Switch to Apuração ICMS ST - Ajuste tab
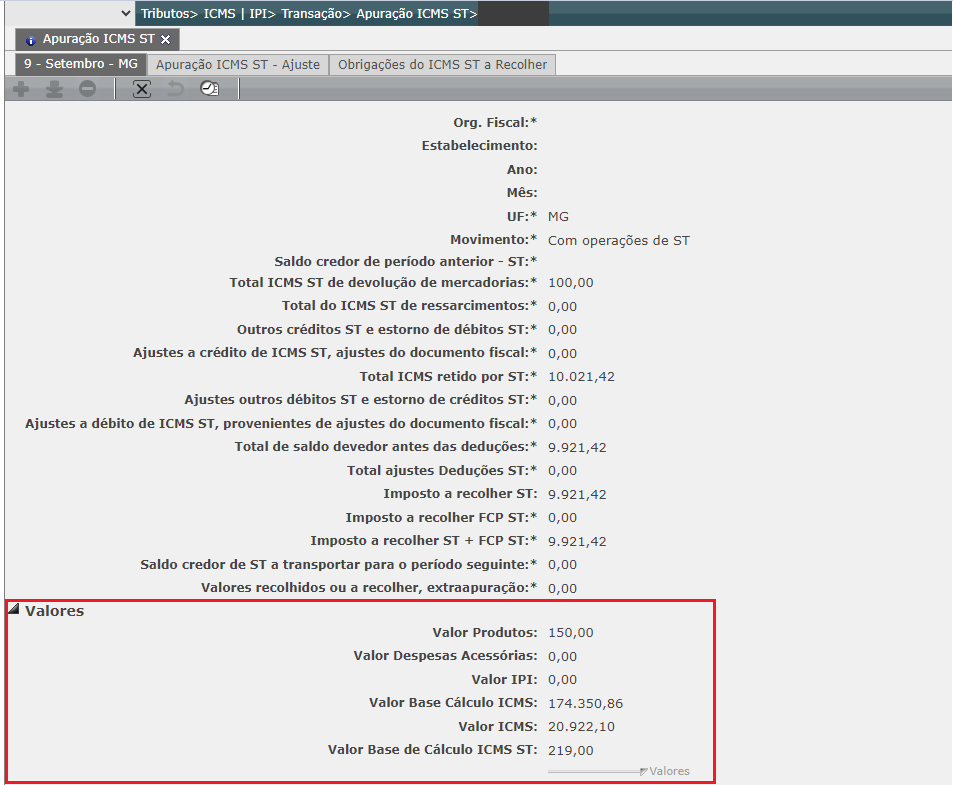953x786 pixels. [238, 64]
